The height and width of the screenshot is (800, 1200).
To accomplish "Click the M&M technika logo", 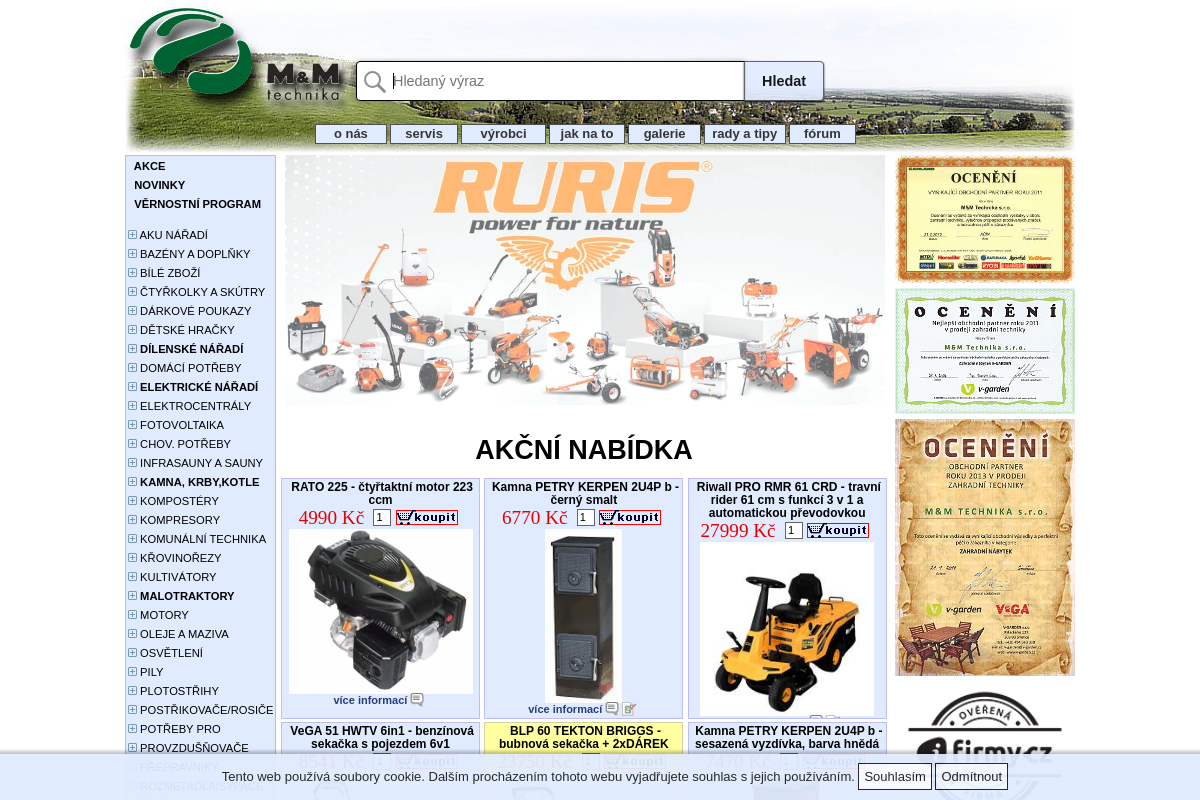I will [x=236, y=56].
